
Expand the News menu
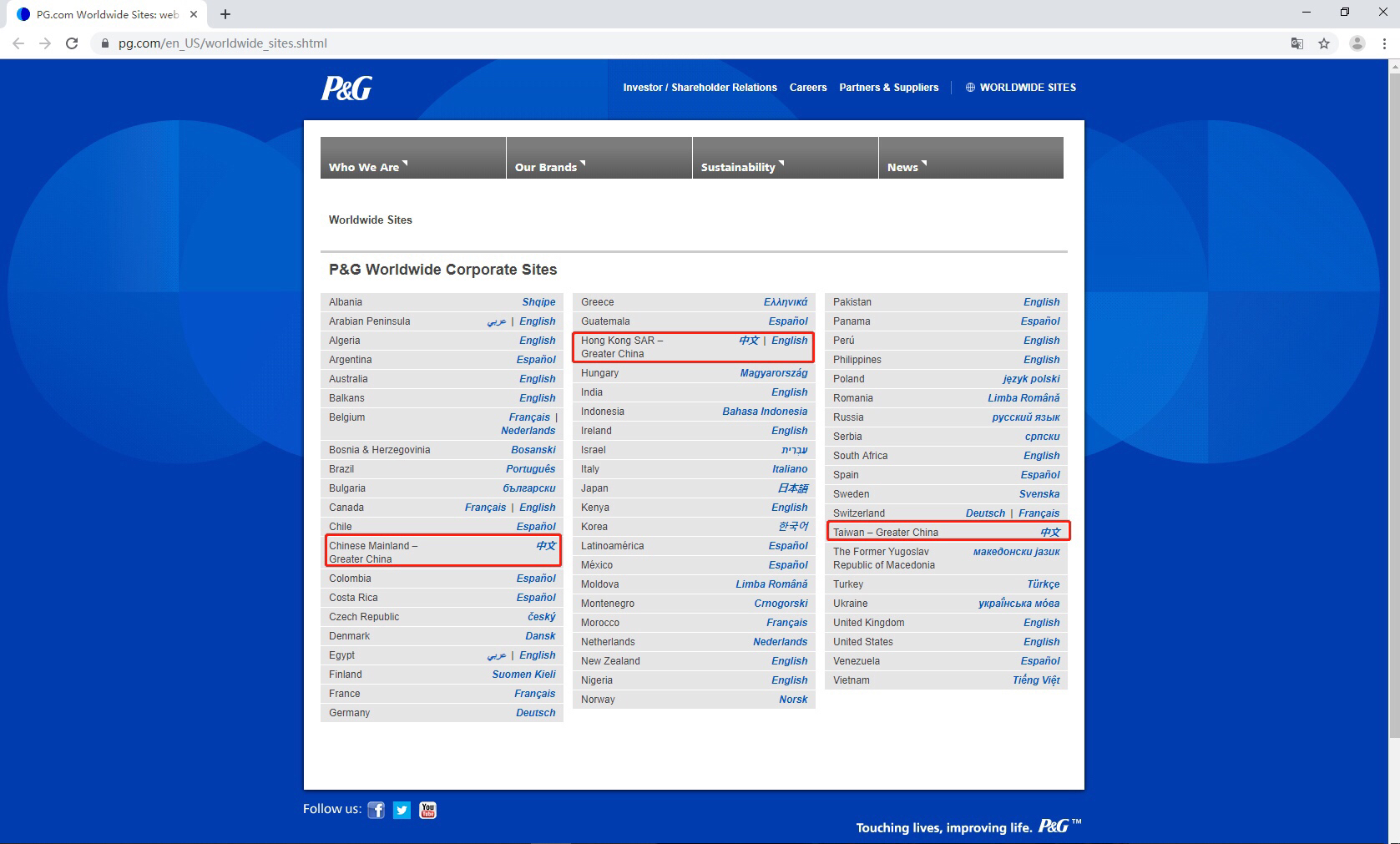tap(971, 158)
